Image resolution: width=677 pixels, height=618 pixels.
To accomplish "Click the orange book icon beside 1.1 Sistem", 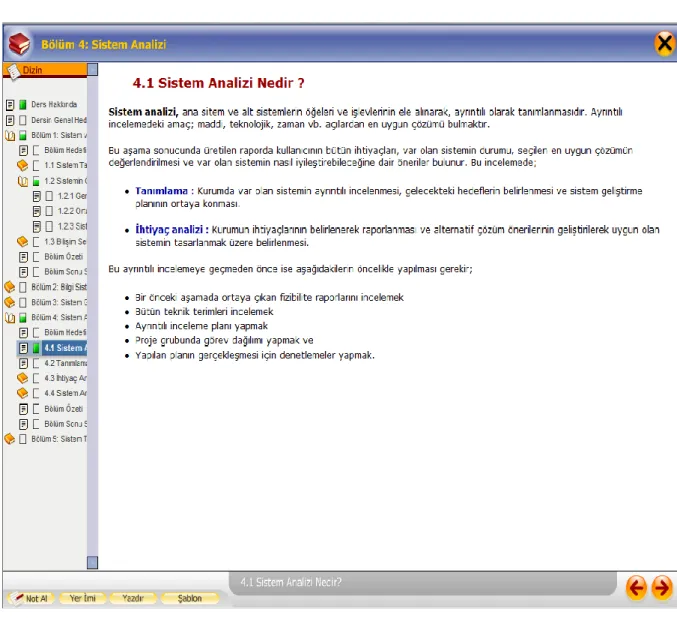I will 22,165.
